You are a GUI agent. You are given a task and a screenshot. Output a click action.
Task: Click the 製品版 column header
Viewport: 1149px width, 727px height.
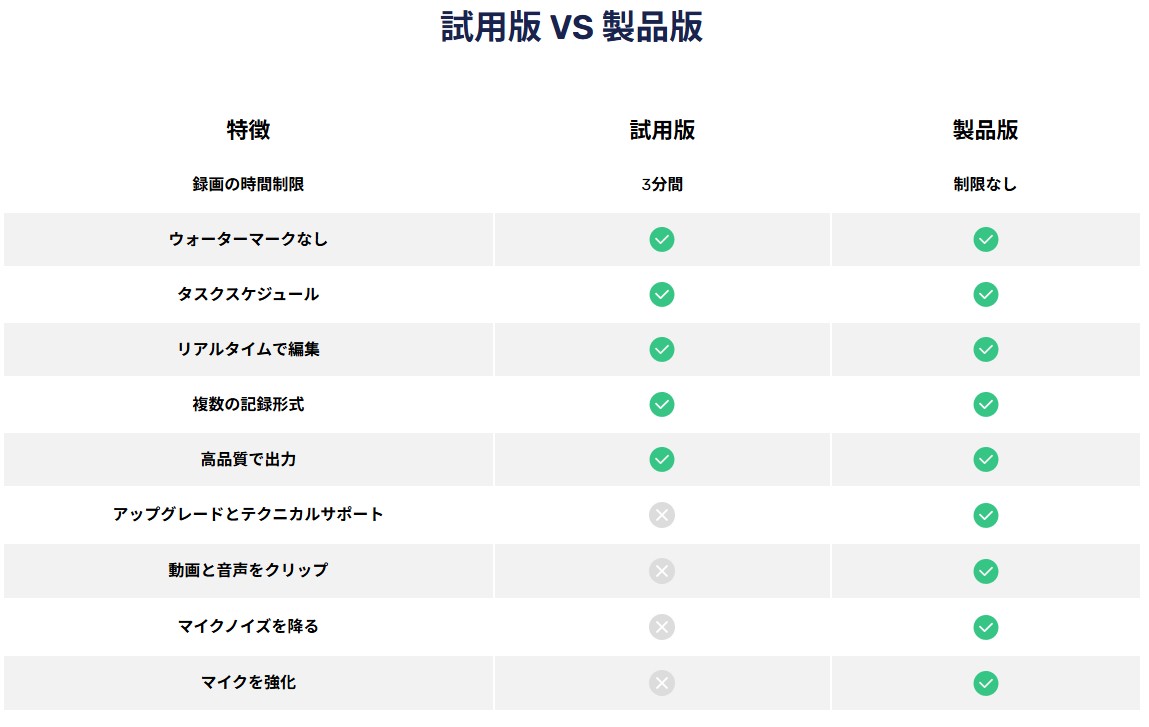(x=985, y=130)
